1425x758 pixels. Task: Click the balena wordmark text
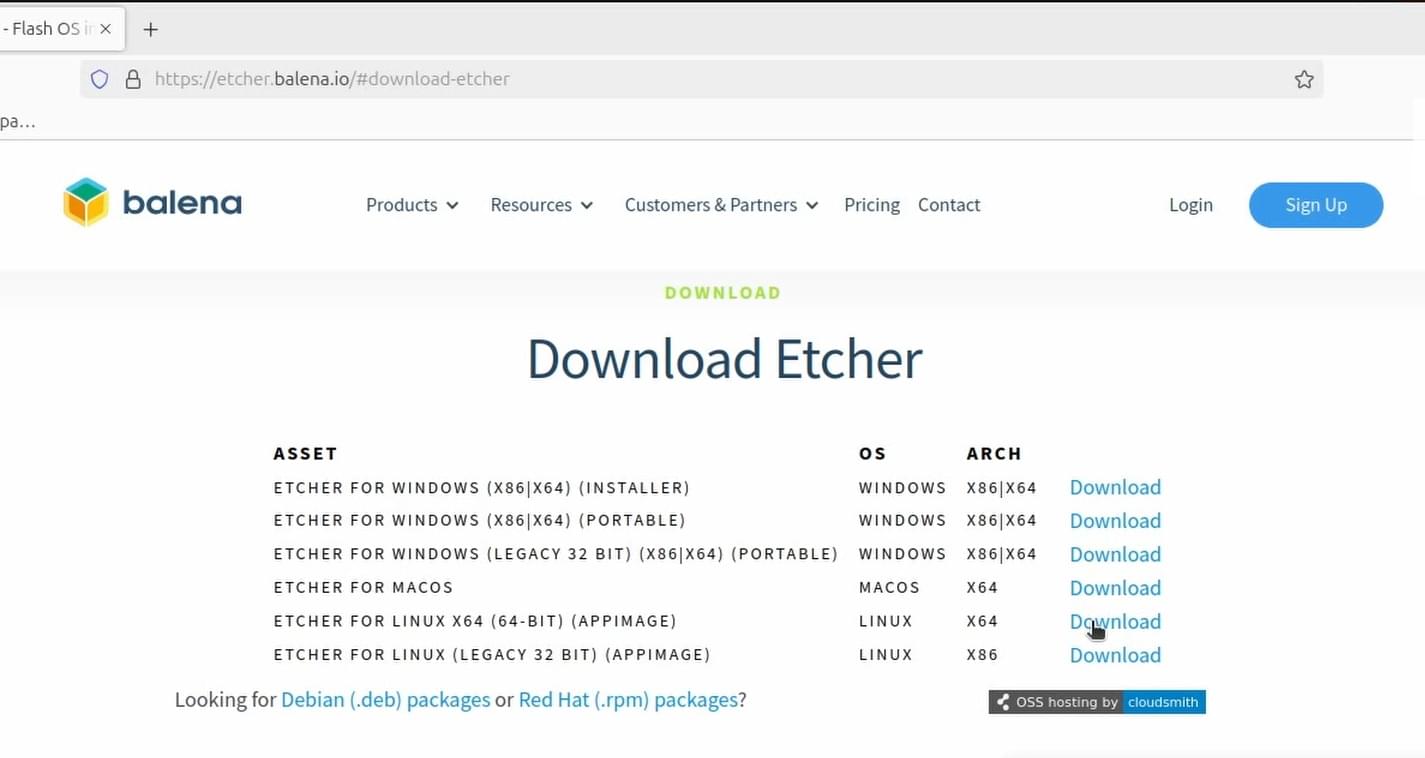tap(182, 204)
